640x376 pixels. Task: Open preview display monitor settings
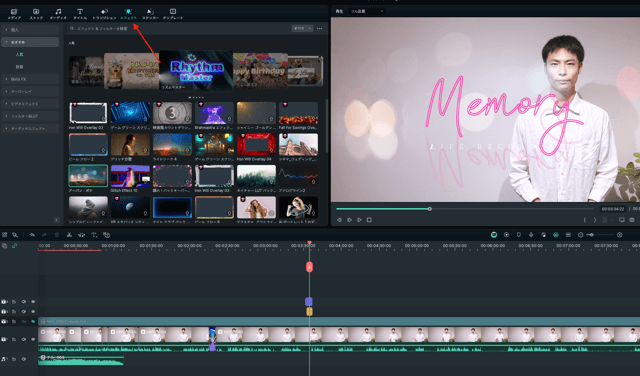pos(622,220)
